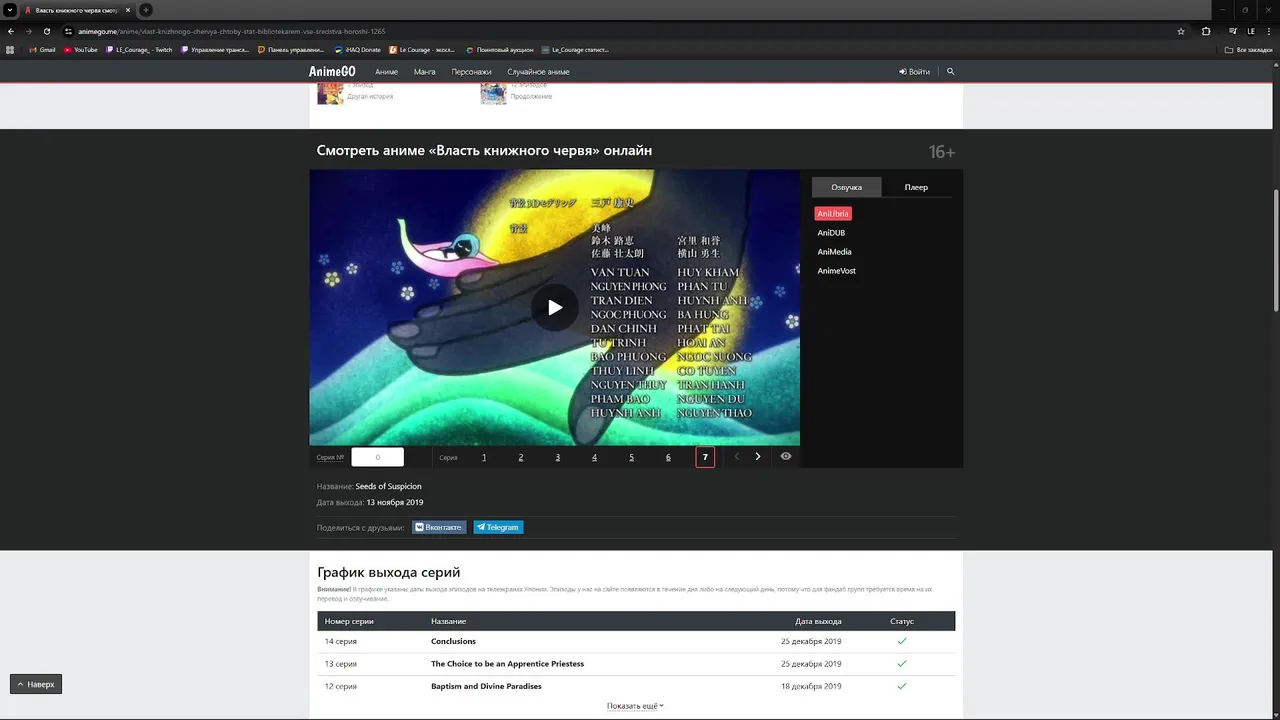Select AniLibria voice-over
This screenshot has height=720, width=1280.
(833, 214)
